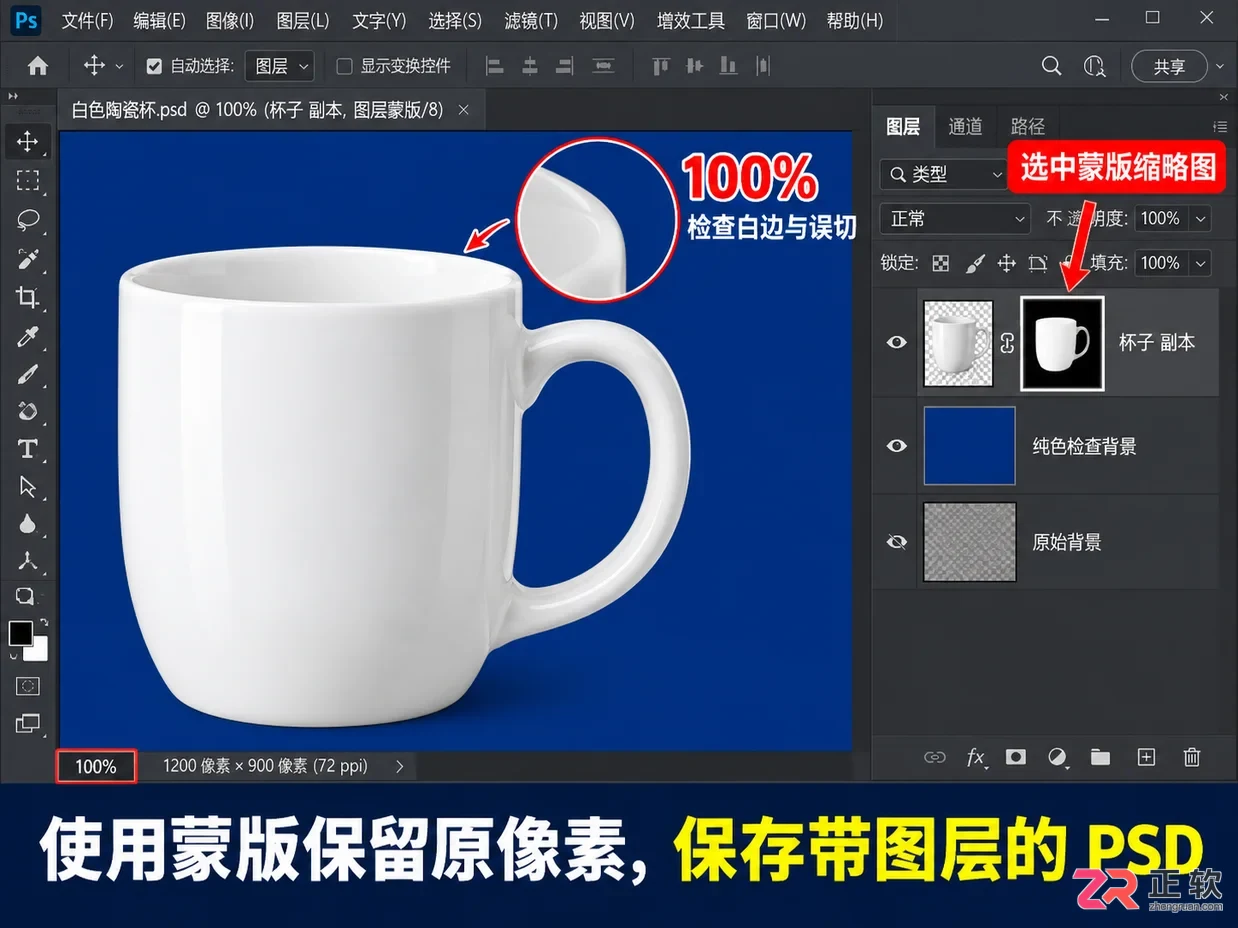Viewport: 1238px width, 928px height.
Task: Toggle mask link on 杯子 副本 layer
Action: (x=1007, y=342)
